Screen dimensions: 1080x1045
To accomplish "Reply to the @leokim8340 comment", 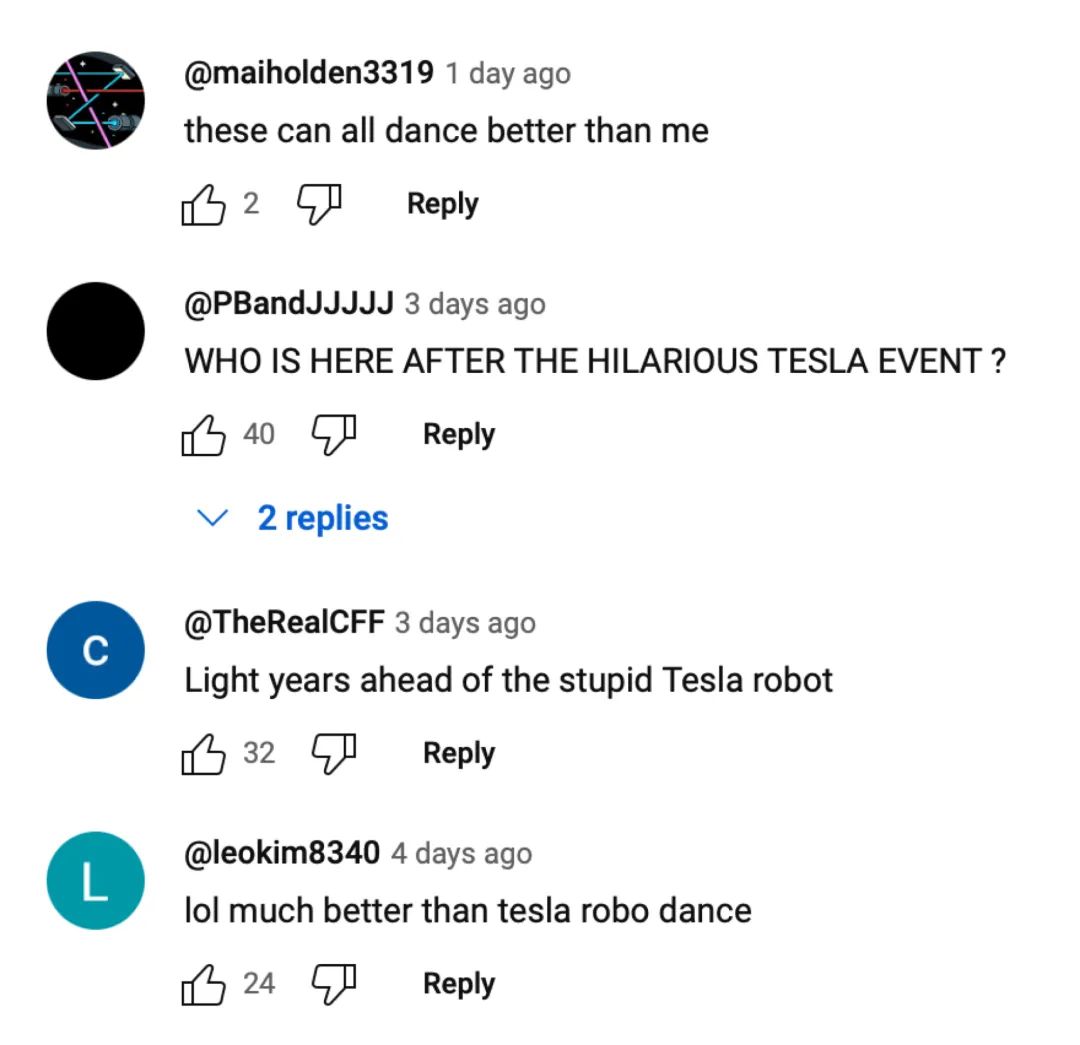I will 459,984.
